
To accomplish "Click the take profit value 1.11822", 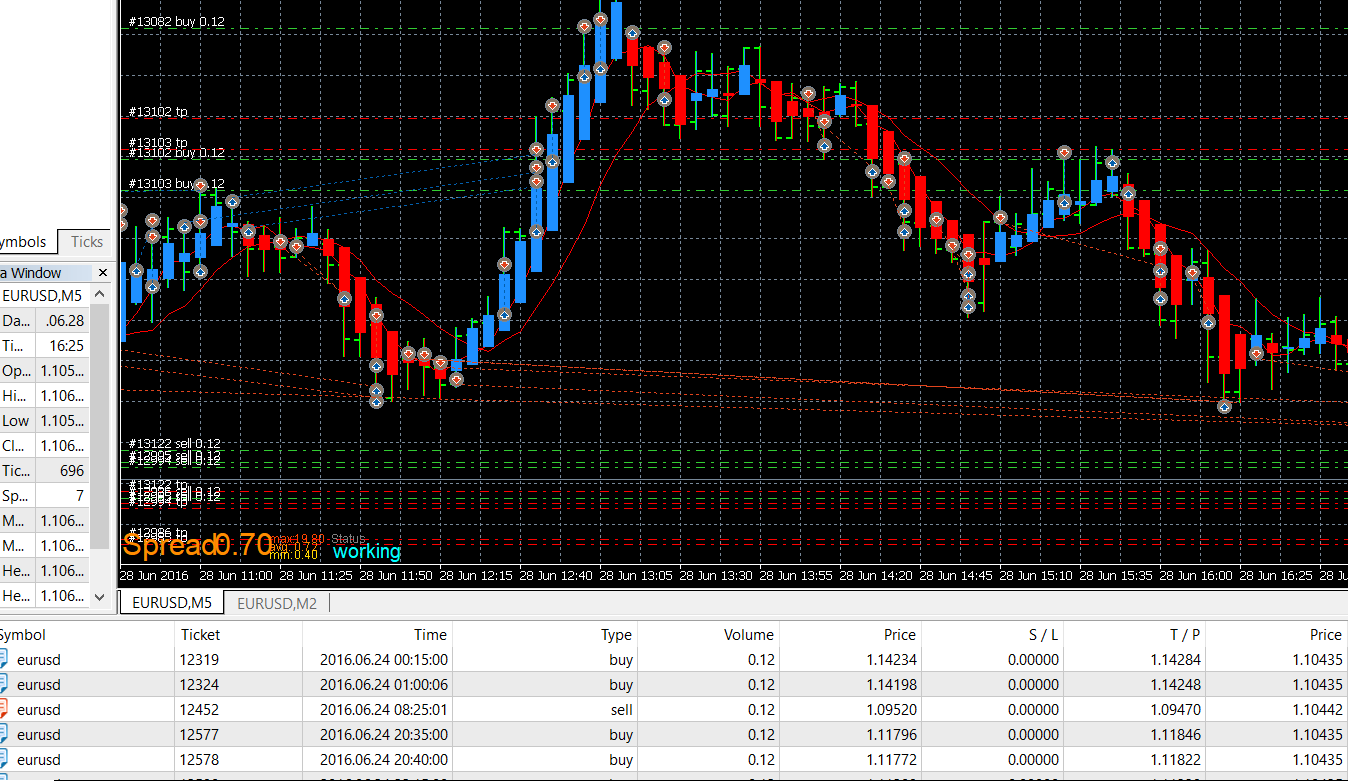I will tap(1177, 760).
